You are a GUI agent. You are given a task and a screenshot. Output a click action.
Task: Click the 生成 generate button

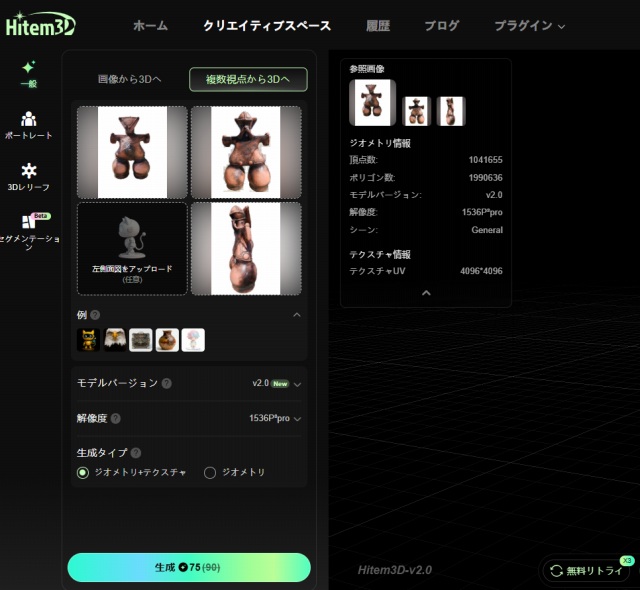coord(189,567)
